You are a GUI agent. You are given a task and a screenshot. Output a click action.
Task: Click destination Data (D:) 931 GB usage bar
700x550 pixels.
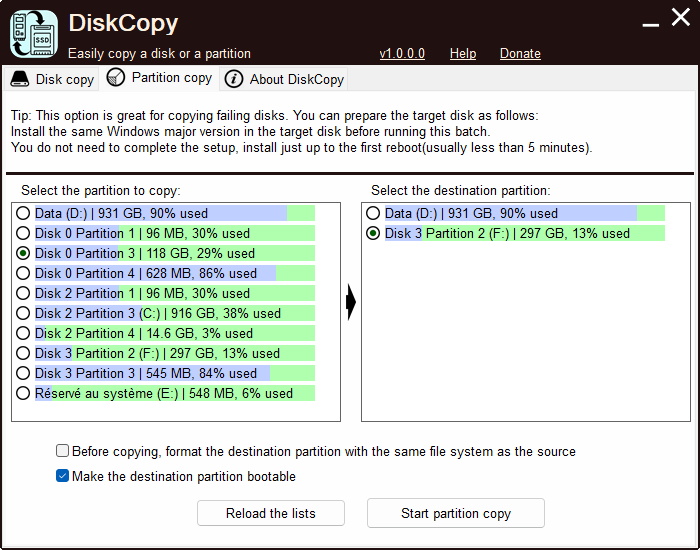pyautogui.click(x=525, y=213)
